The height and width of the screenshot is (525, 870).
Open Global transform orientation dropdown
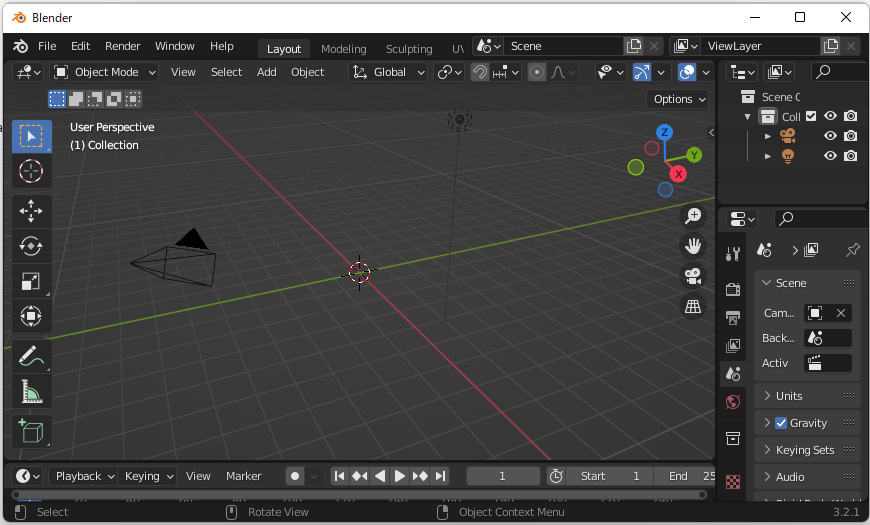[388, 72]
